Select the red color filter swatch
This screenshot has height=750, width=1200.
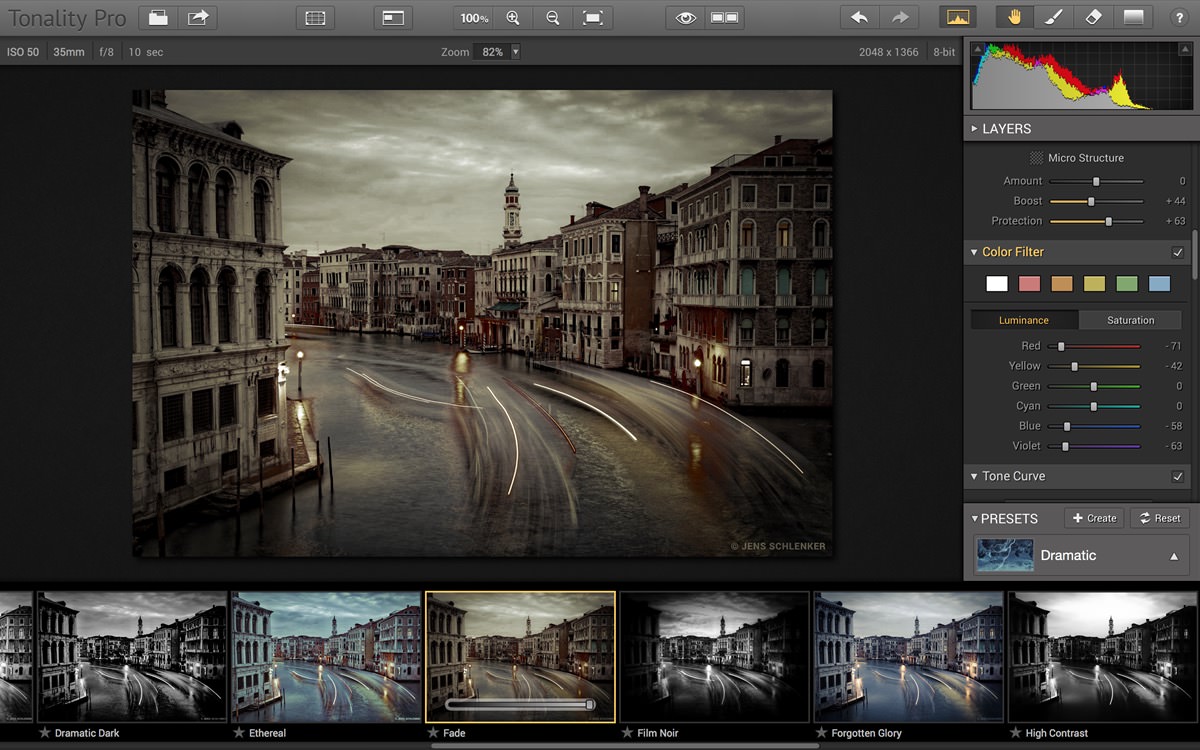tap(1030, 284)
